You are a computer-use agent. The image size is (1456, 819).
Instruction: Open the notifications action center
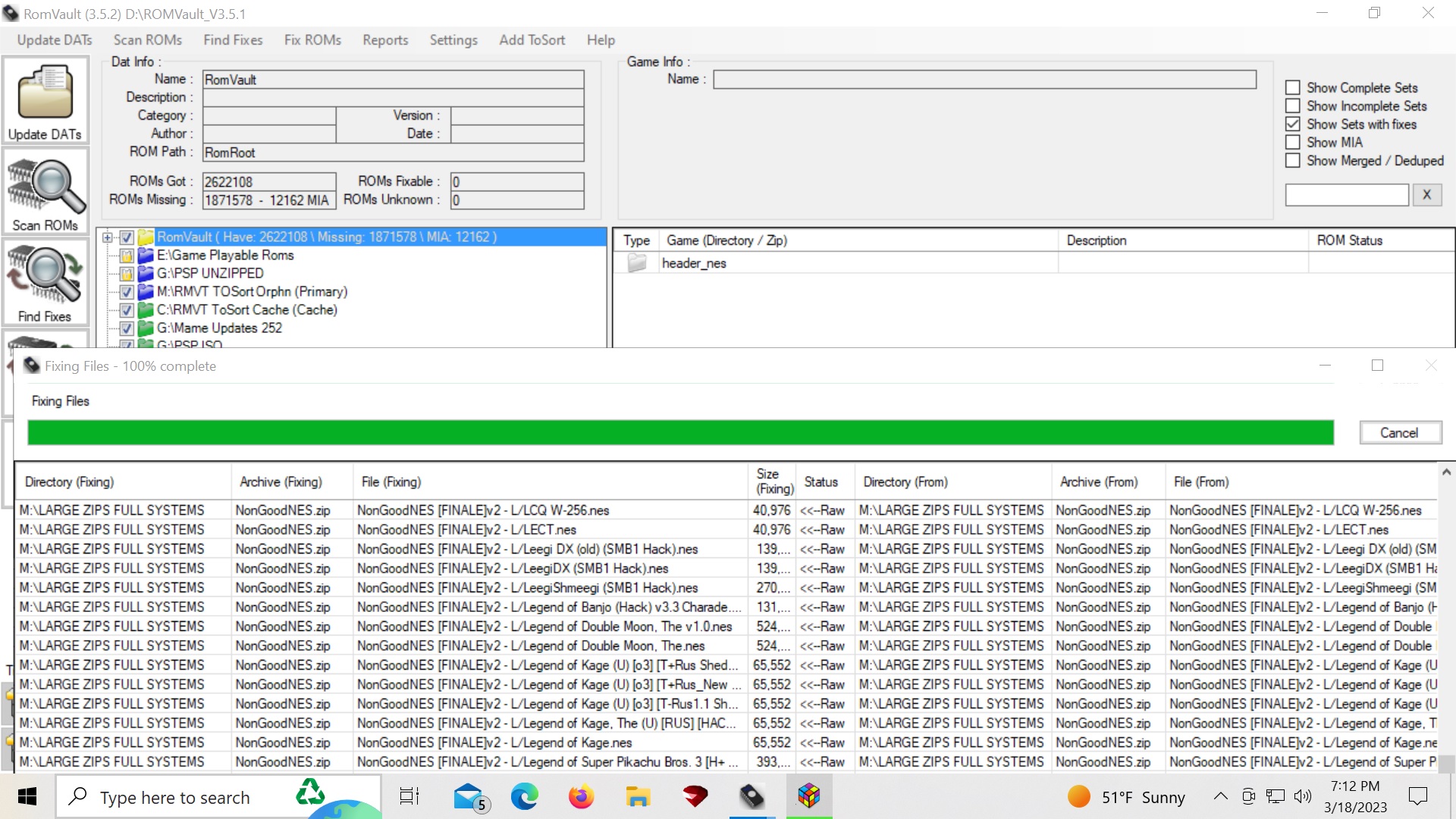[1417, 796]
